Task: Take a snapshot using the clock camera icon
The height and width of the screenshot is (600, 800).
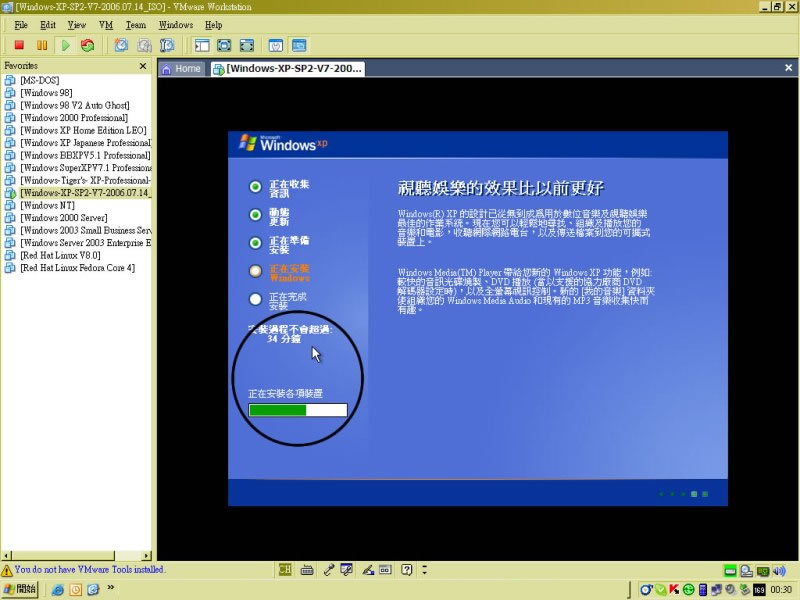Action: pyautogui.click(x=121, y=45)
